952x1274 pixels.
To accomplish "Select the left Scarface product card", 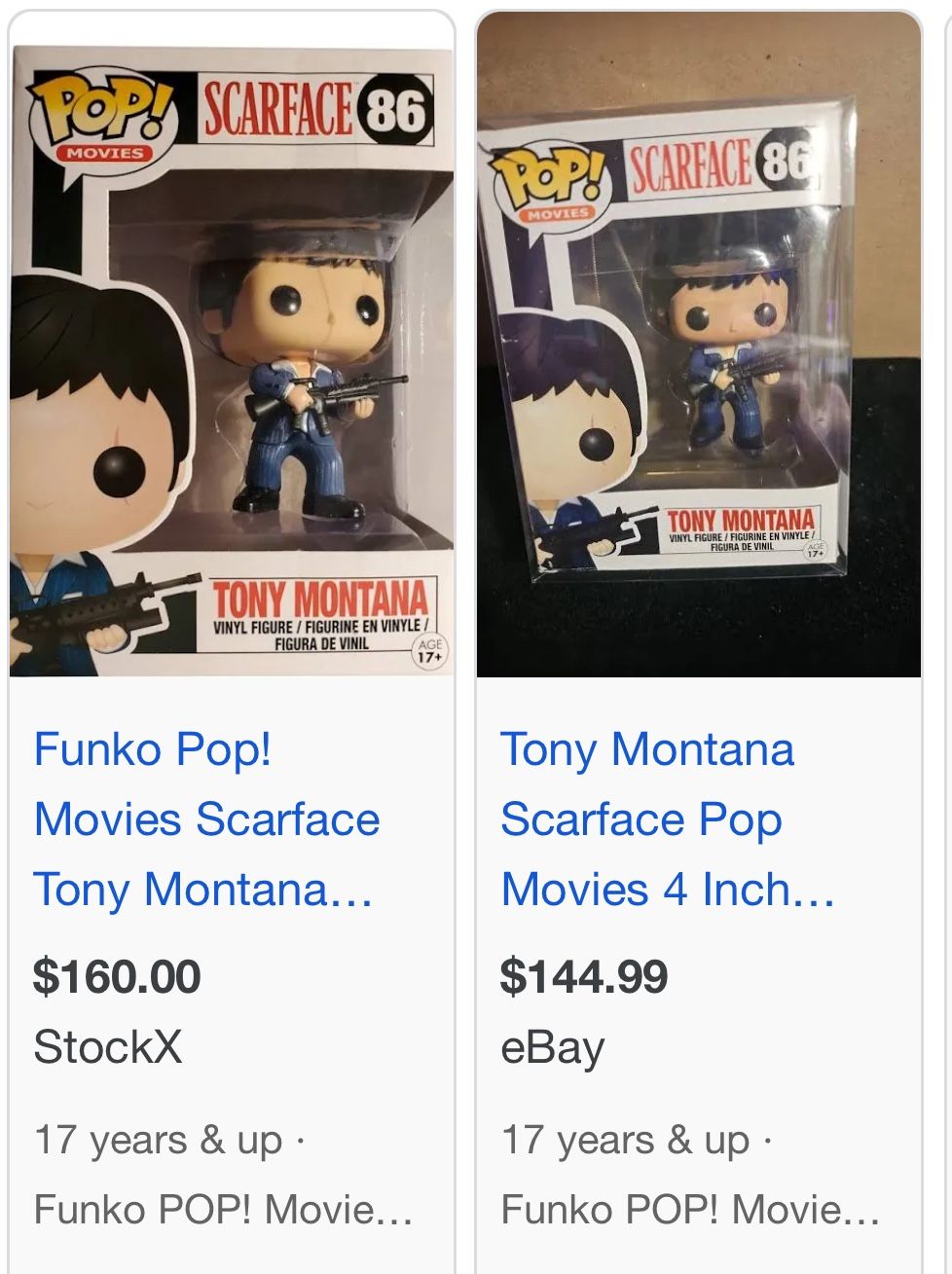I will (x=234, y=633).
